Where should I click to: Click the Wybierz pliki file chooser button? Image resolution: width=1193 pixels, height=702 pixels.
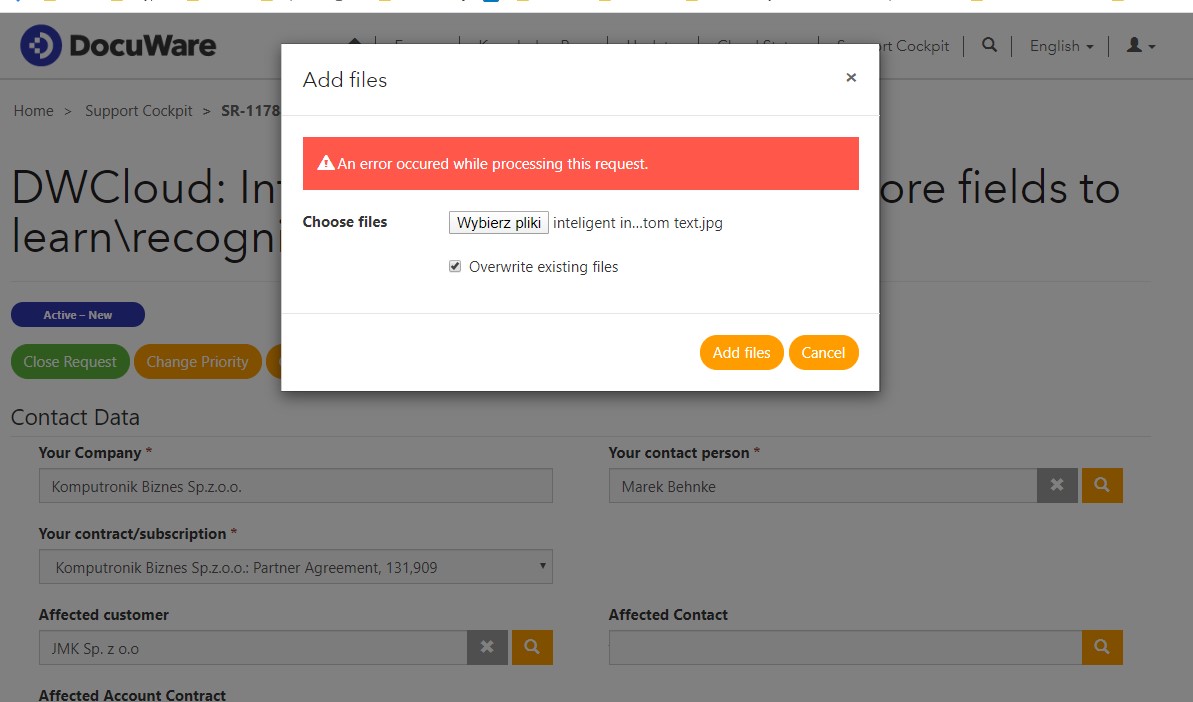click(498, 223)
